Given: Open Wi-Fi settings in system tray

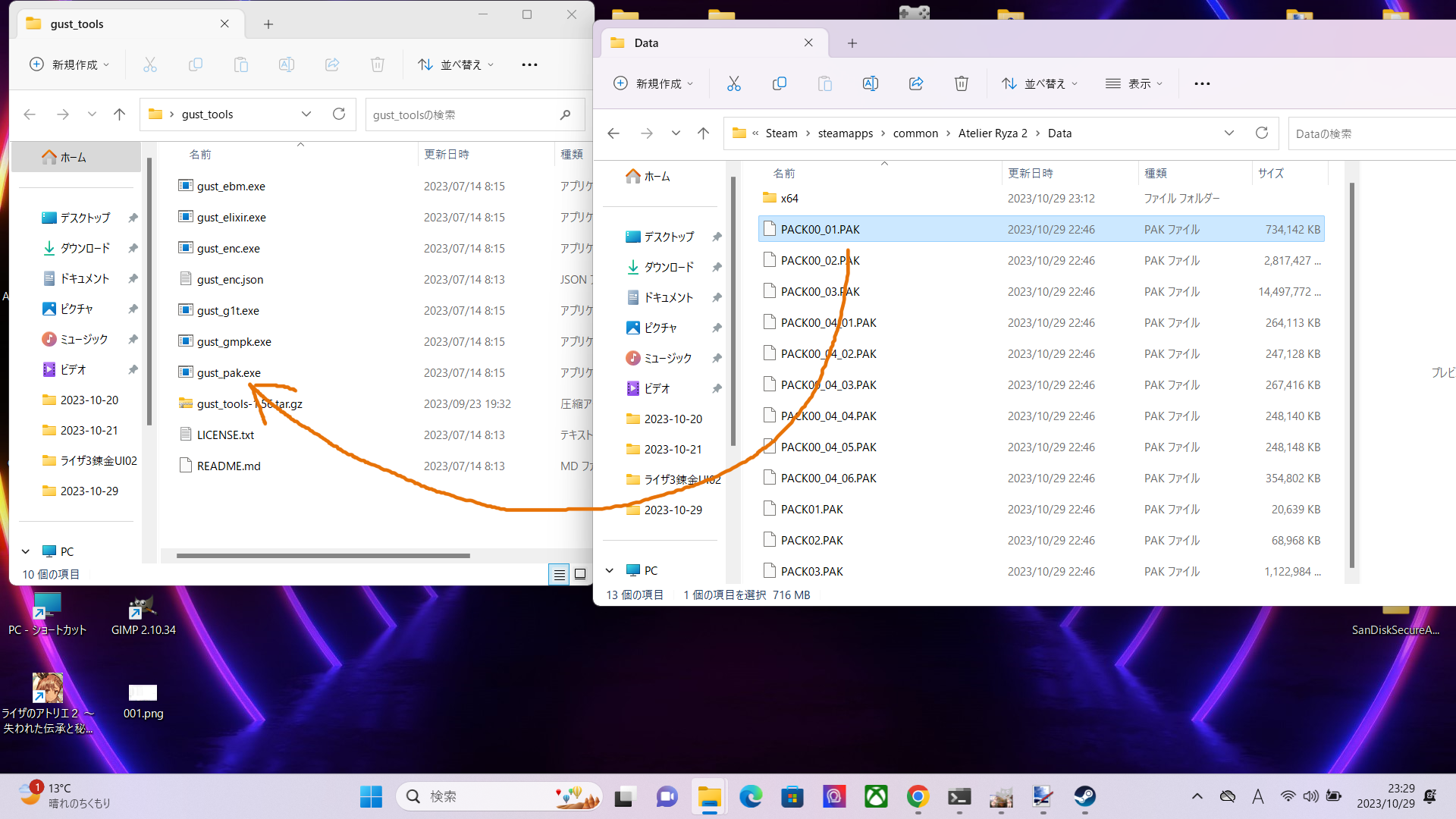Looking at the screenshot, I should (x=1288, y=796).
